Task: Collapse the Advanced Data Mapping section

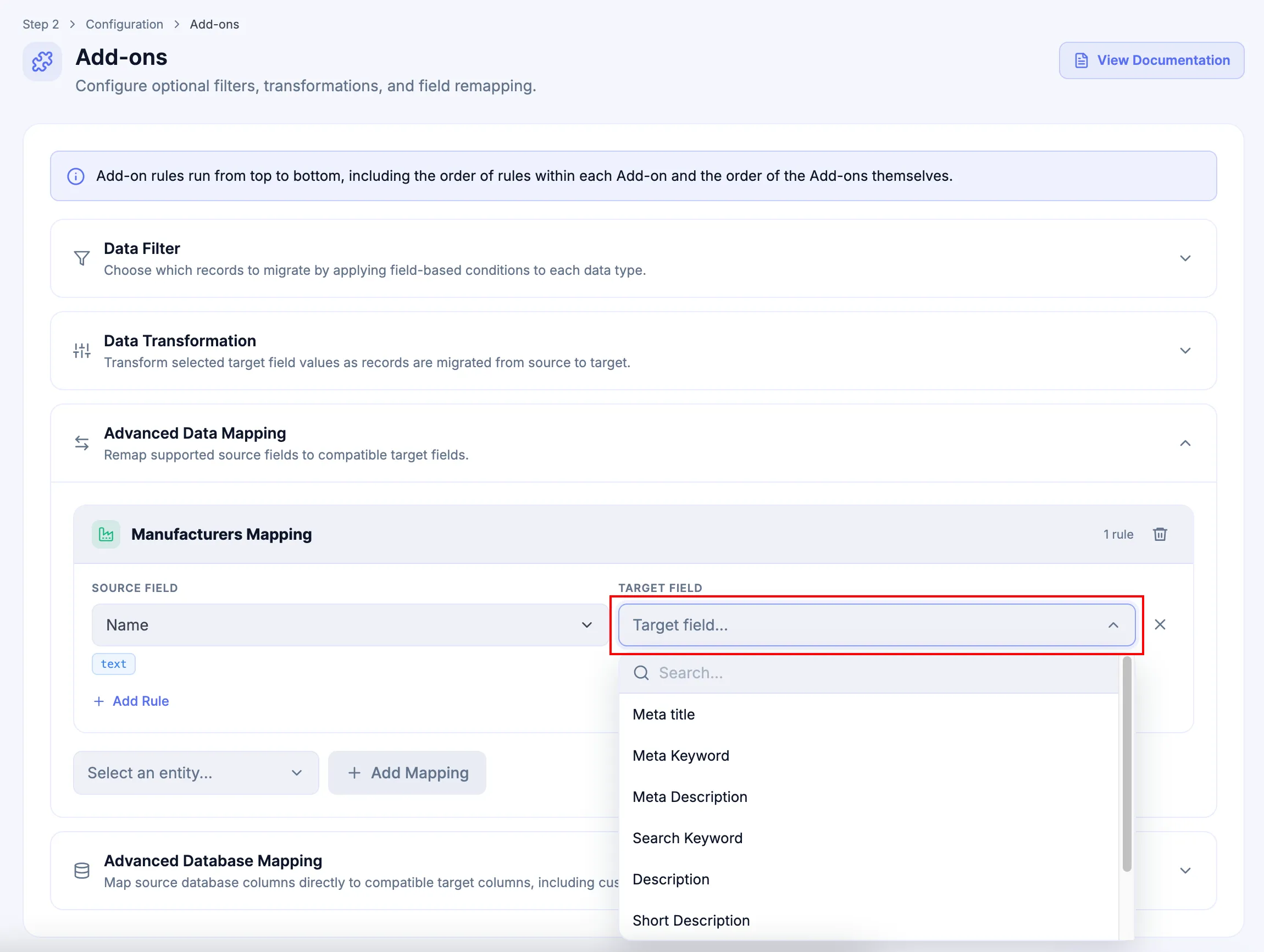Action: 1185,443
